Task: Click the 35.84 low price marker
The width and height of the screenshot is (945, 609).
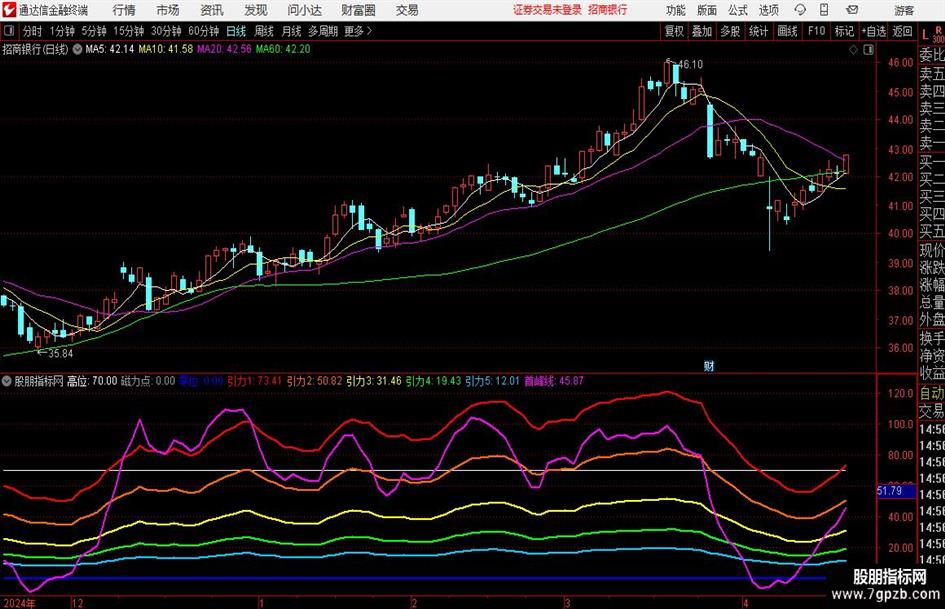Action: pyautogui.click(x=60, y=353)
